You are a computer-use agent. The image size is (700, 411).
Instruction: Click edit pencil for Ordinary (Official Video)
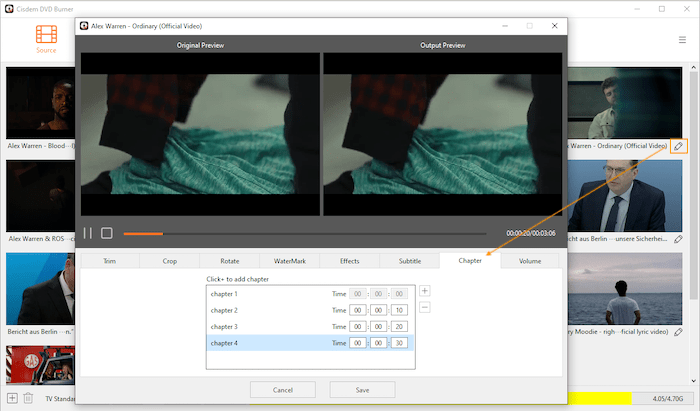coord(679,146)
